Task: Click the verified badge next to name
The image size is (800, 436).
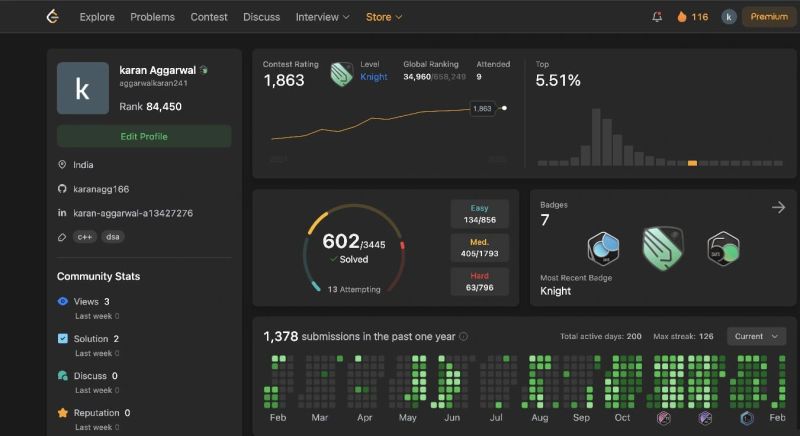Action: pos(204,70)
